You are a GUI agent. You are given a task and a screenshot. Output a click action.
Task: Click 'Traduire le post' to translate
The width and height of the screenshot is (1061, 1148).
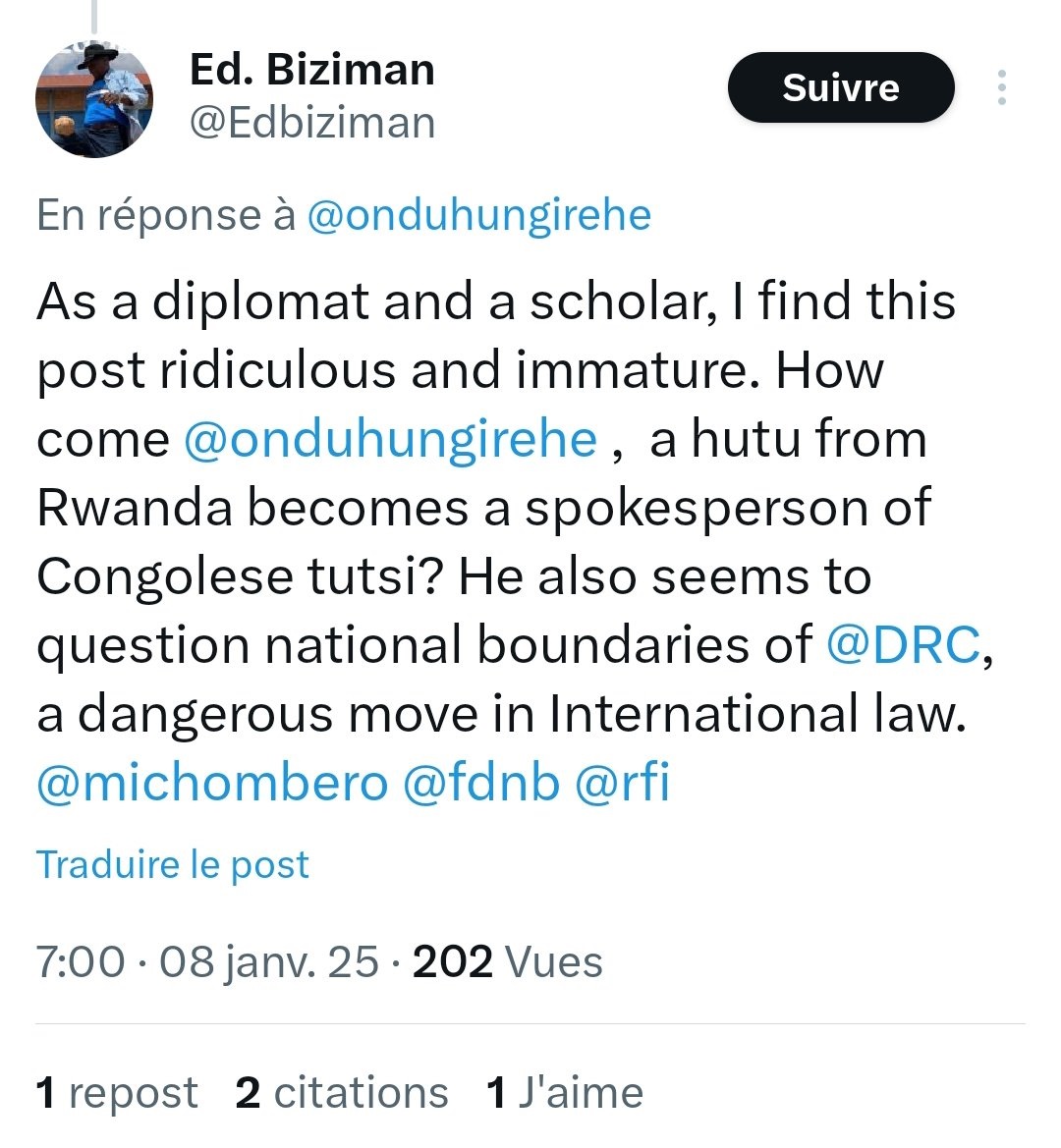[x=173, y=864]
